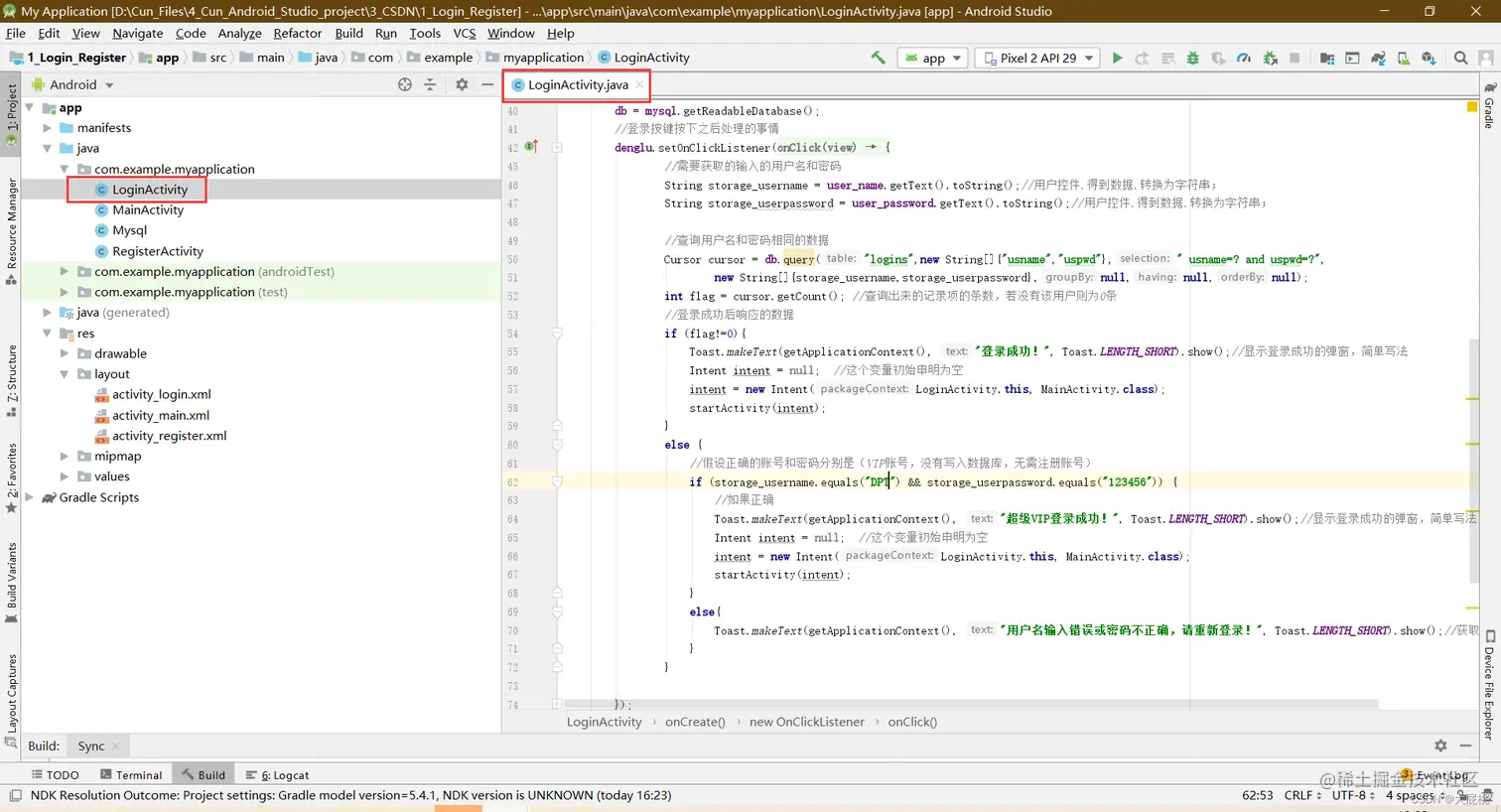1501x812 pixels.
Task: Click the Search Everywhere magnifier icon
Action: click(x=1460, y=58)
